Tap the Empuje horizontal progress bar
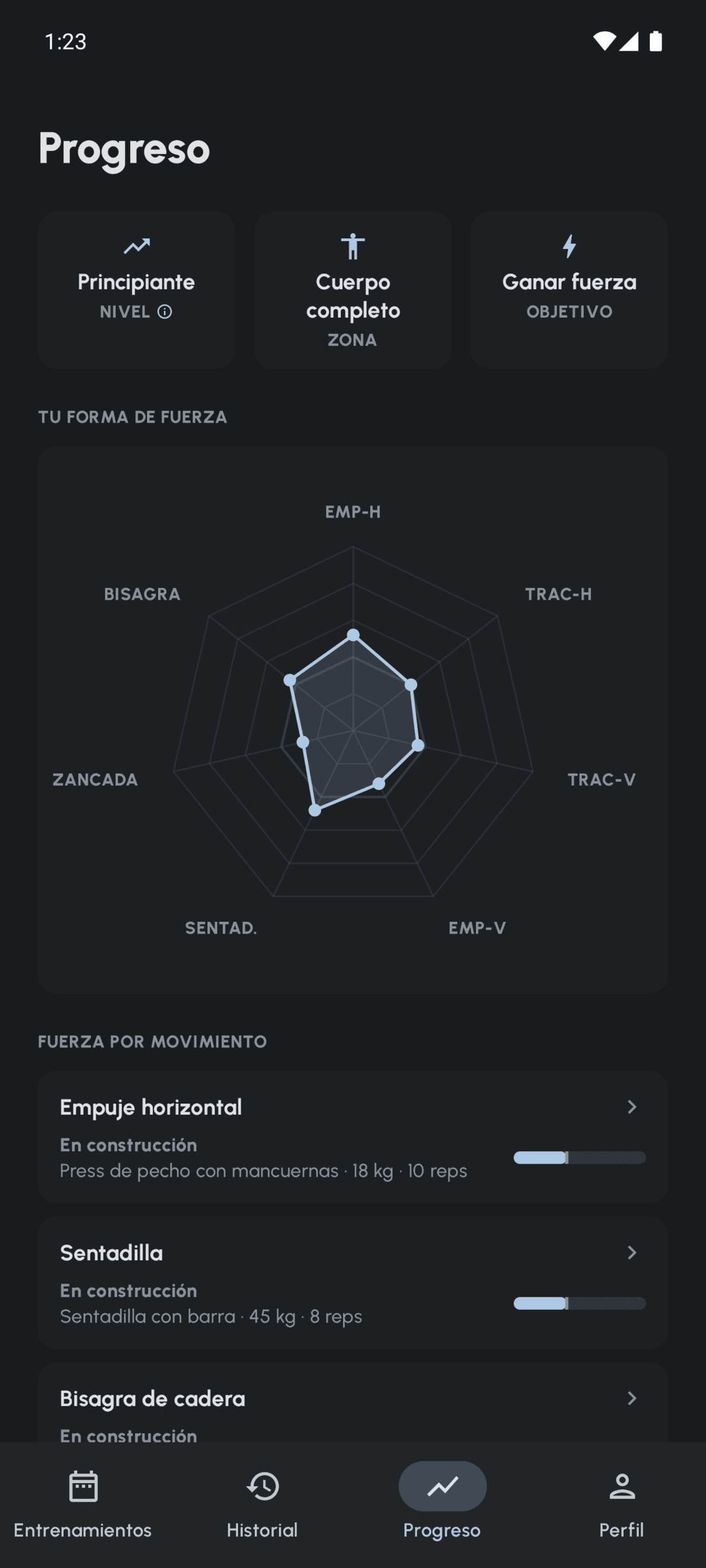 pos(580,1158)
